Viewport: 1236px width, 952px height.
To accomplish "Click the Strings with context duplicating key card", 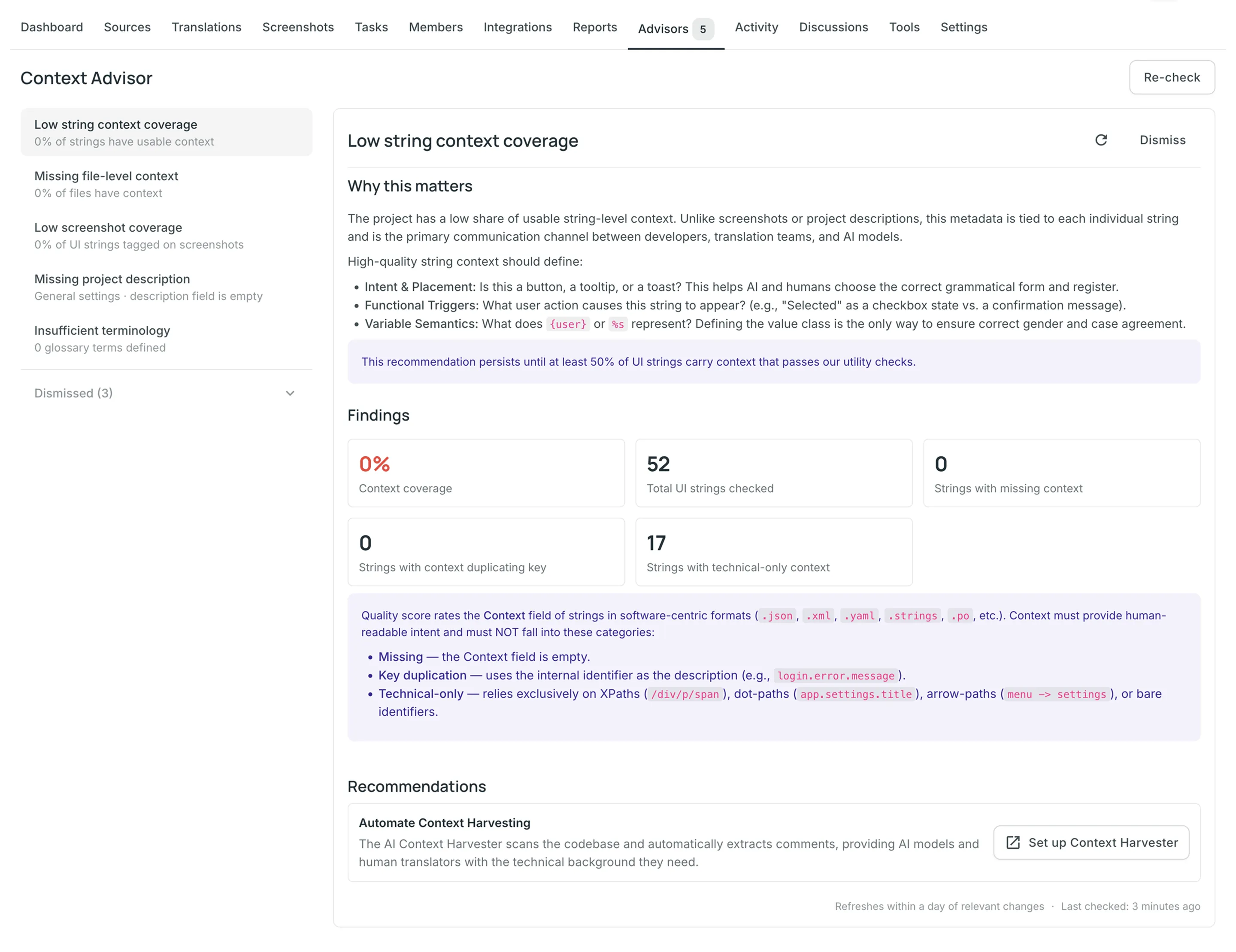I will point(486,552).
